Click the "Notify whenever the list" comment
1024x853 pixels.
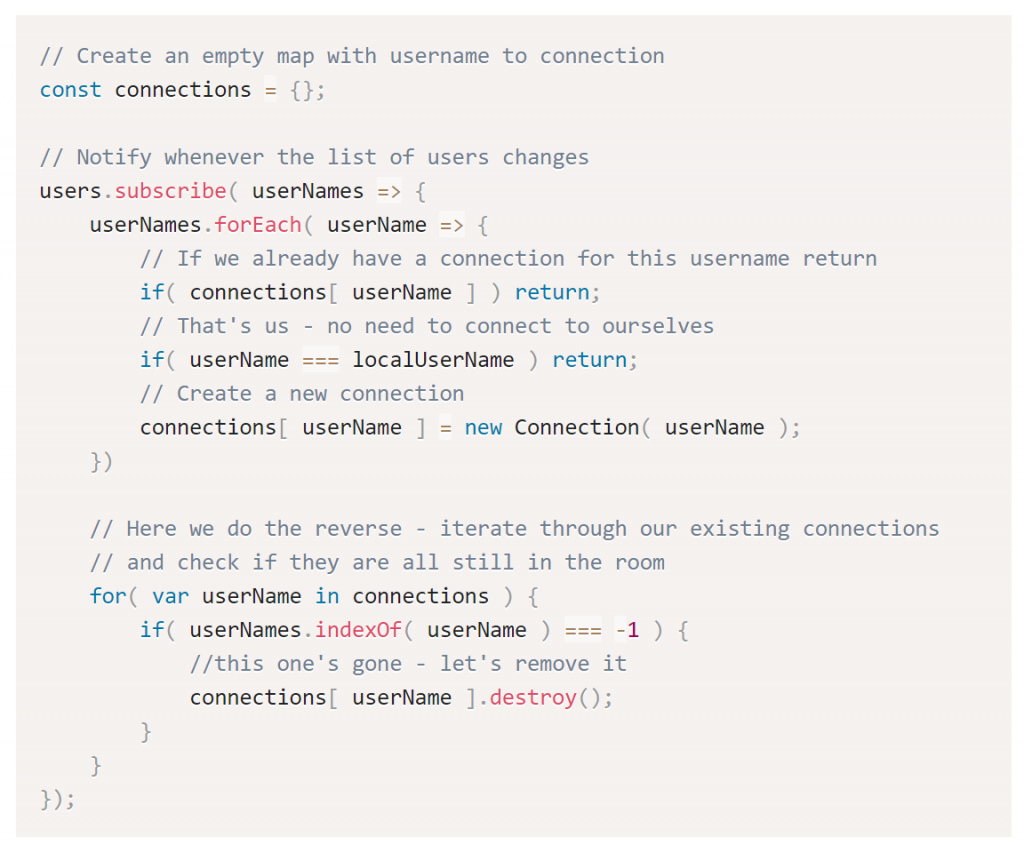click(314, 157)
